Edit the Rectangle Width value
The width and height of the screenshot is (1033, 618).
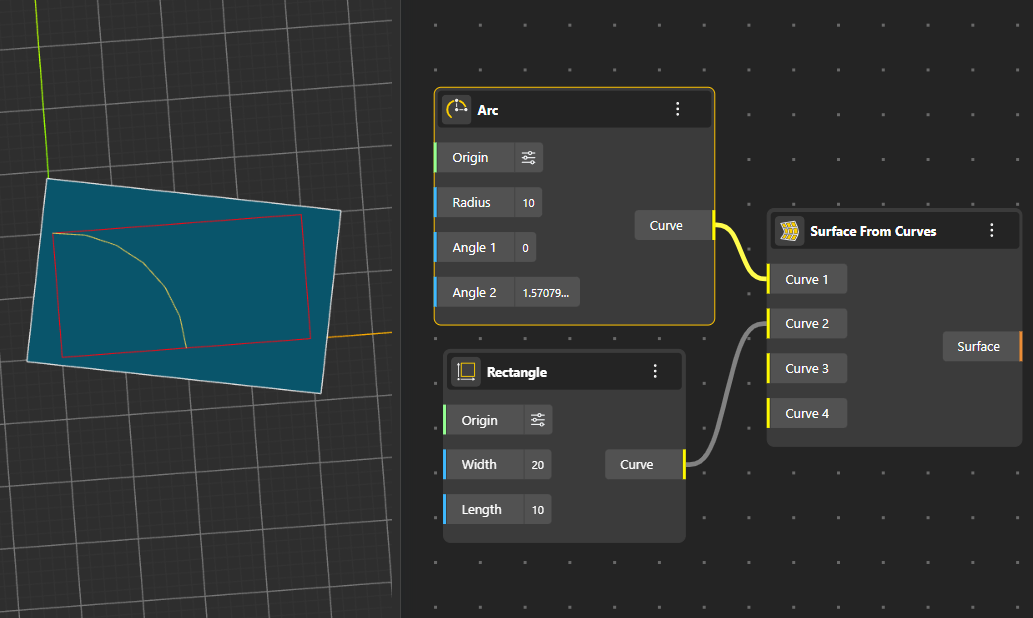click(x=537, y=465)
